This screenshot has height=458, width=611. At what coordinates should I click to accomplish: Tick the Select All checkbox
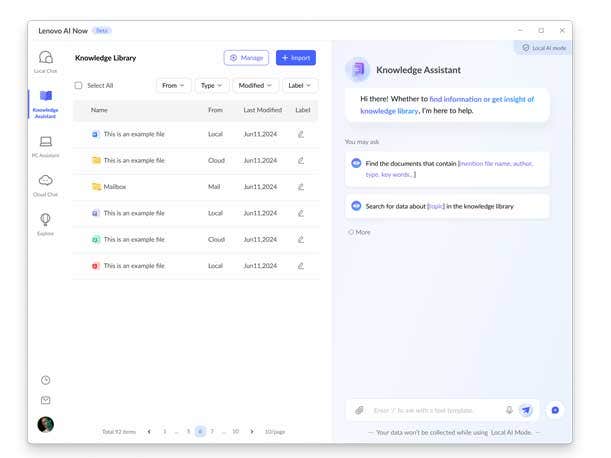[79, 86]
